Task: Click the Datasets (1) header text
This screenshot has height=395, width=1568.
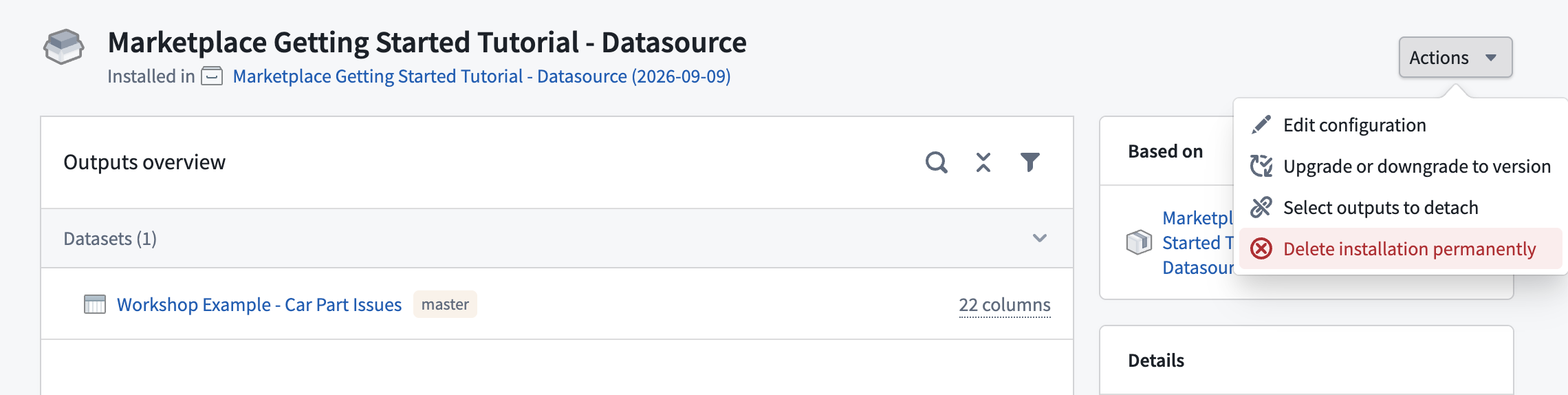Action: click(110, 239)
